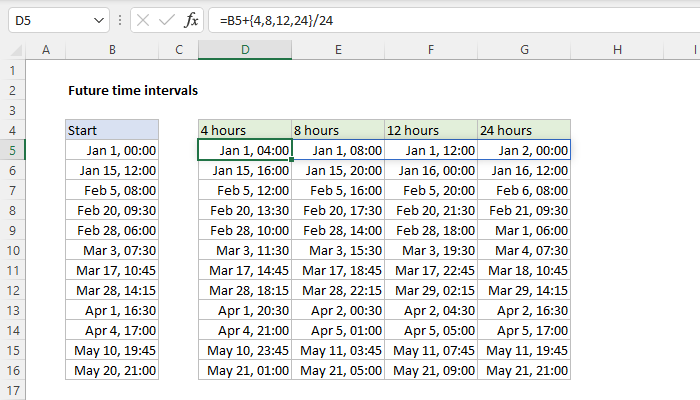Image resolution: width=700 pixels, height=400 pixels.
Task: Select cell containing 'Jan 2, 00:00'
Action: click(x=524, y=150)
